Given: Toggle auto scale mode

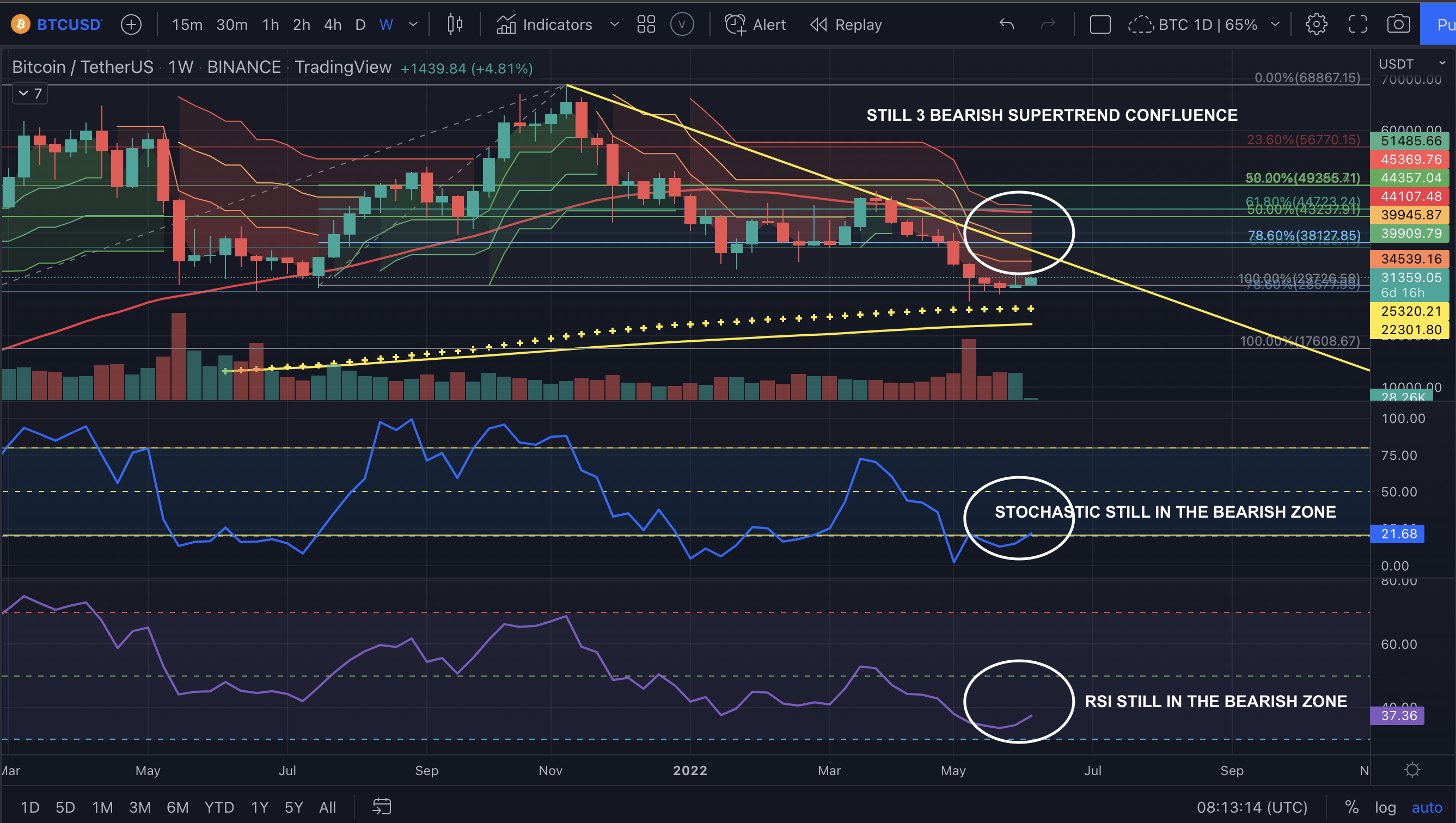Looking at the screenshot, I should point(1427,807).
